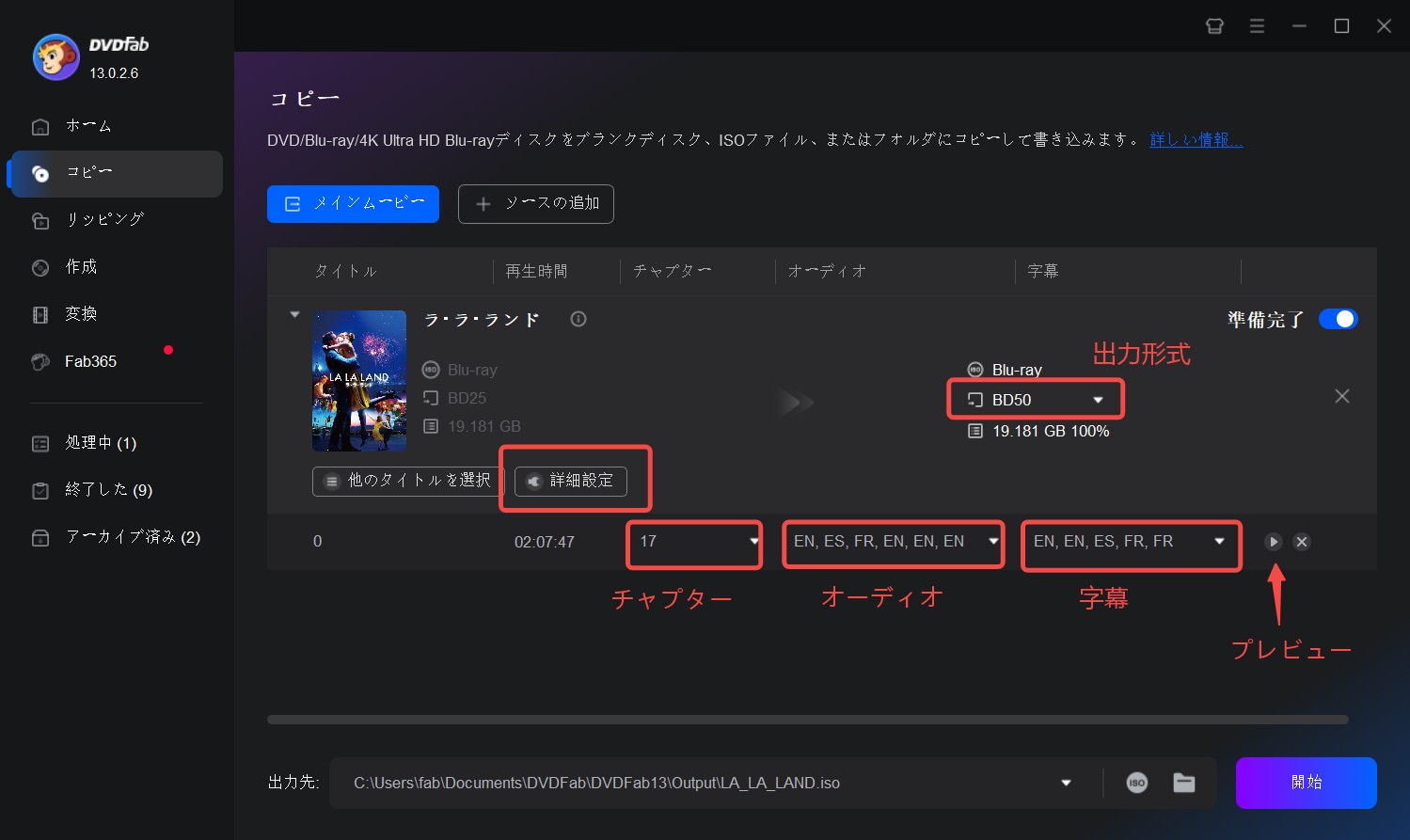Click the playtime (再生時間) column header

point(536,271)
